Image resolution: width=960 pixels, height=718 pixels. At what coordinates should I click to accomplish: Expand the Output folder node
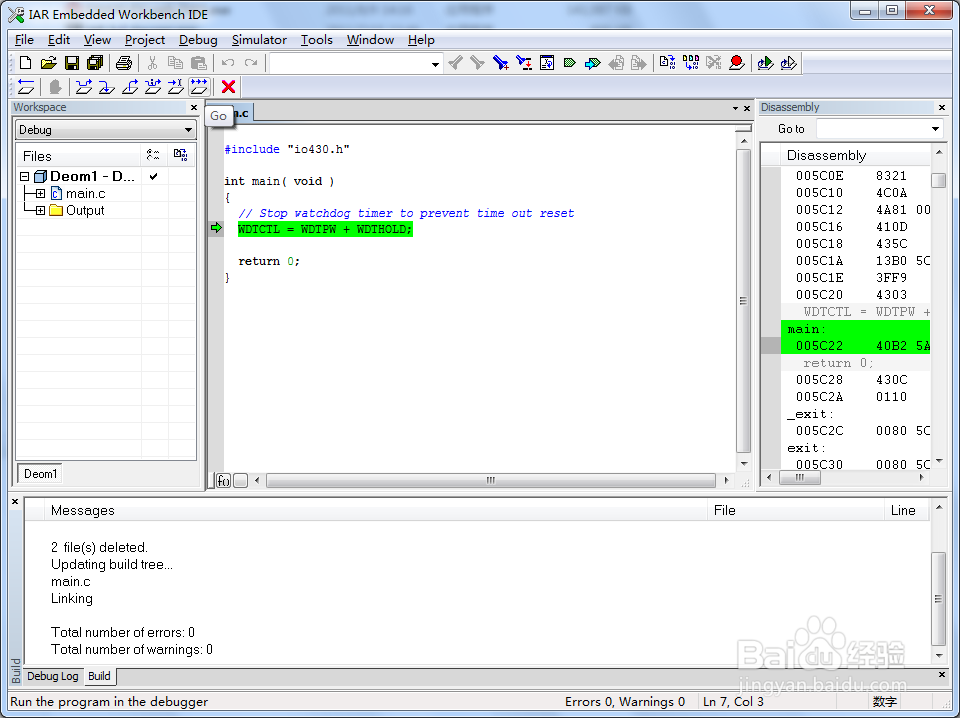point(40,211)
